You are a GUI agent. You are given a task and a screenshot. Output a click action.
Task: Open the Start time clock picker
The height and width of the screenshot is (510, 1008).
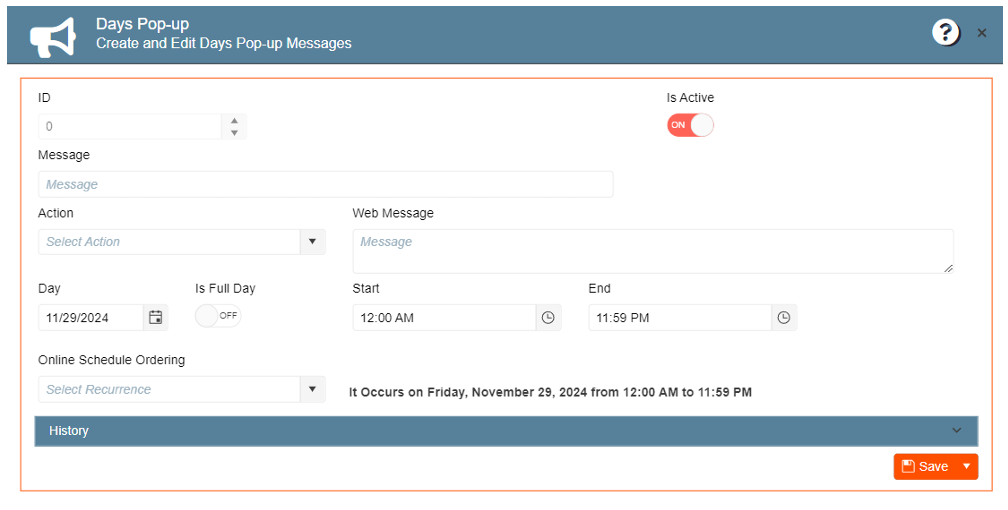pyautogui.click(x=548, y=317)
